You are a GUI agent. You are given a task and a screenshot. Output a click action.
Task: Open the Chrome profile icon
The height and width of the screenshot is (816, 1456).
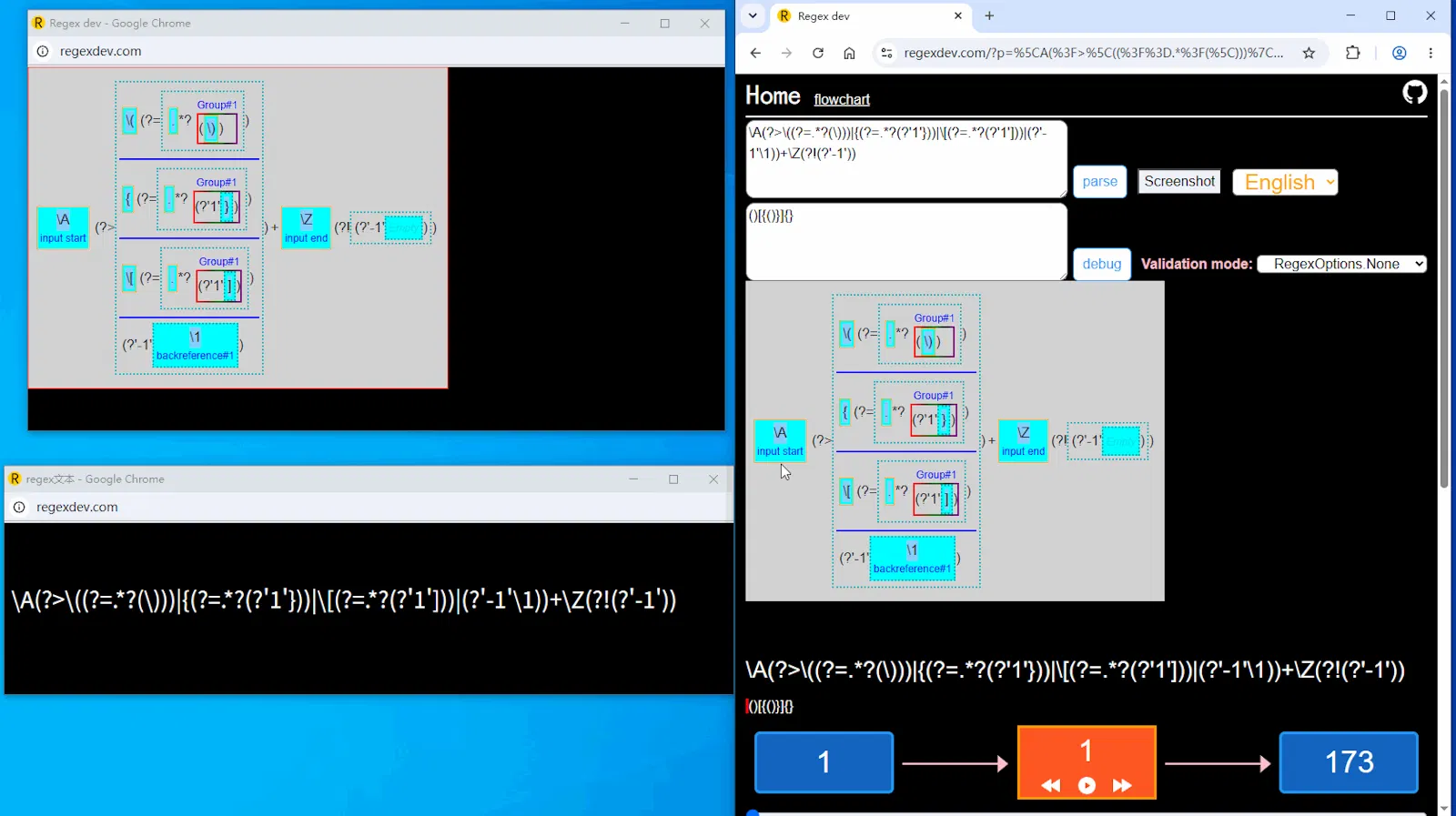1400,53
